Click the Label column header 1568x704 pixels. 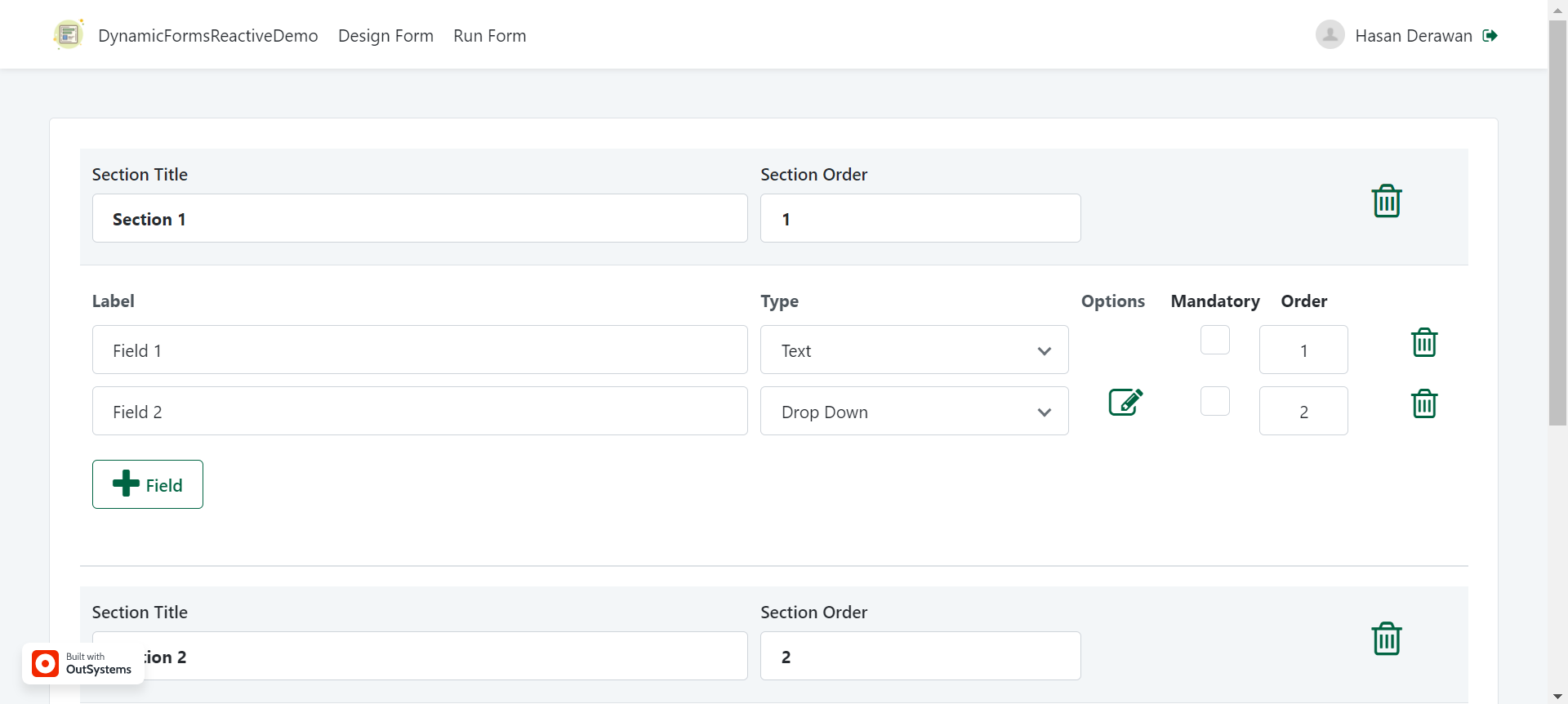pos(114,301)
